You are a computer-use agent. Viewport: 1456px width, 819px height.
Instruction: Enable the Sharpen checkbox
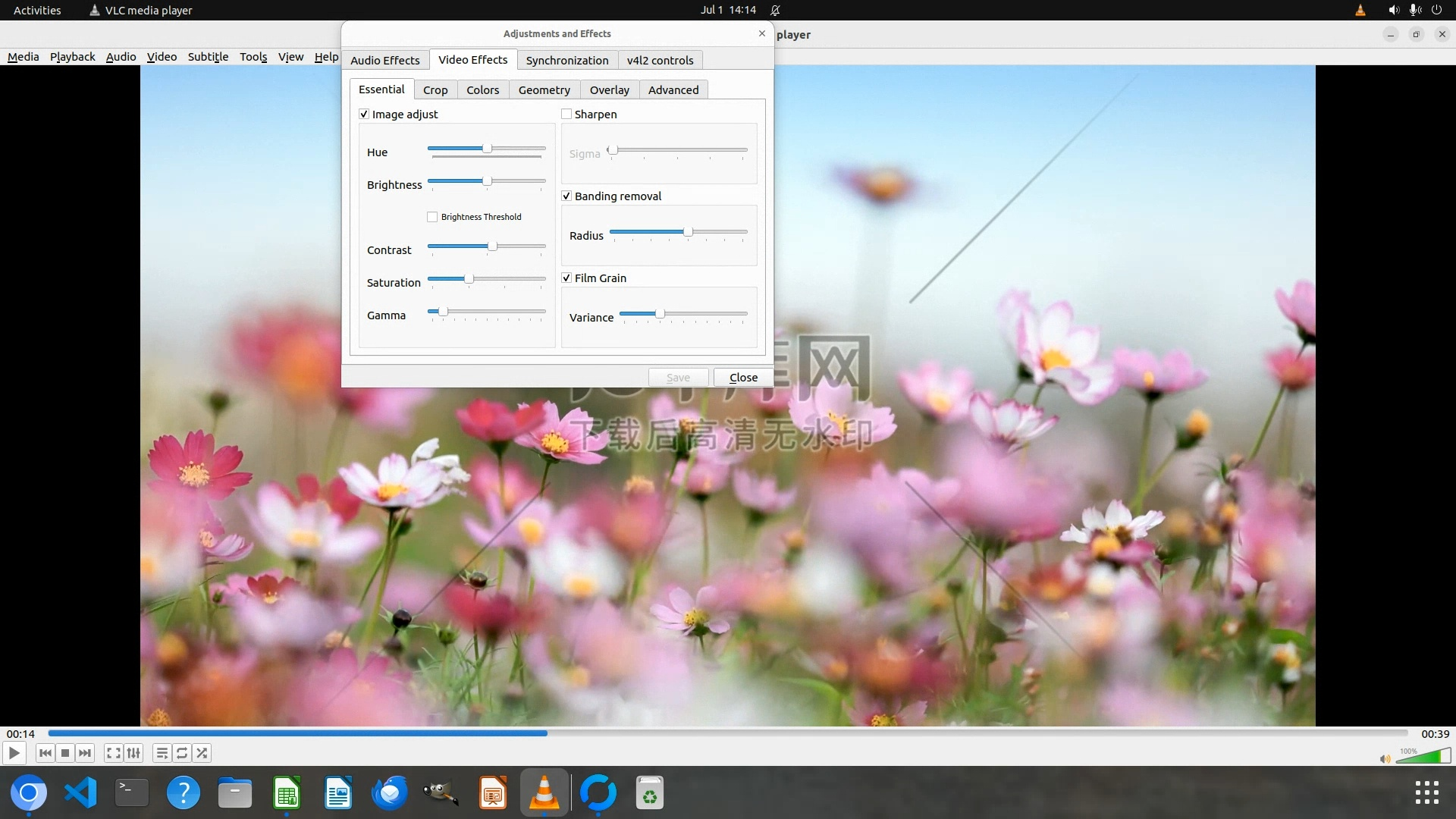coord(566,114)
